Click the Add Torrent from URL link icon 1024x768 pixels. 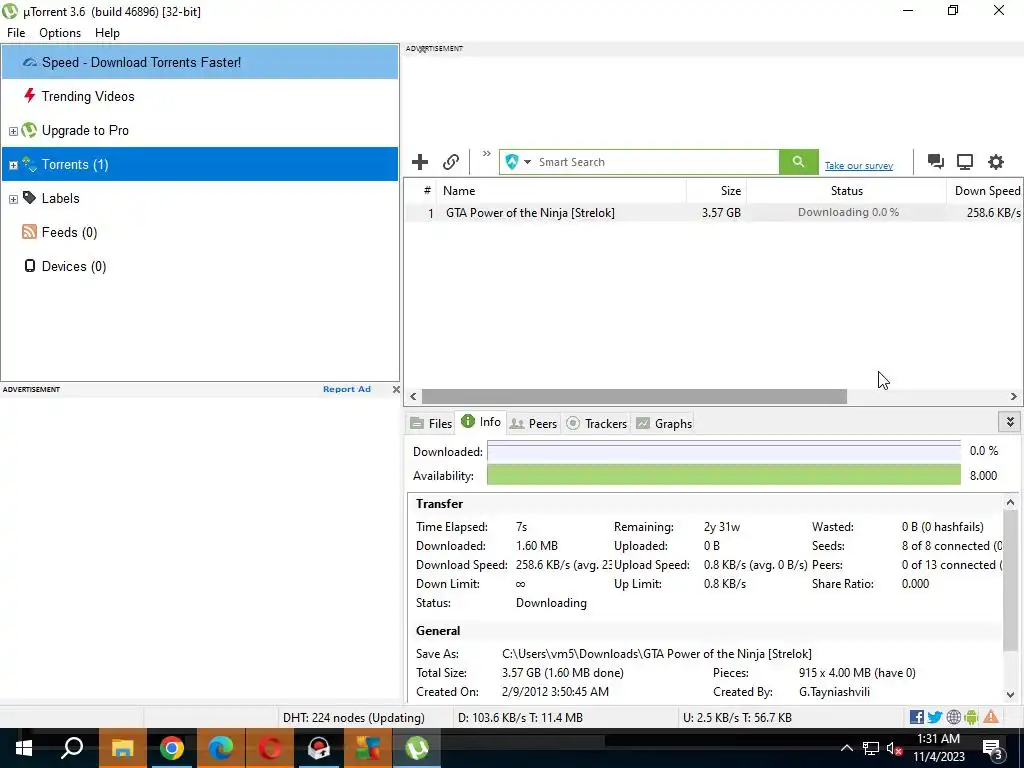451,162
